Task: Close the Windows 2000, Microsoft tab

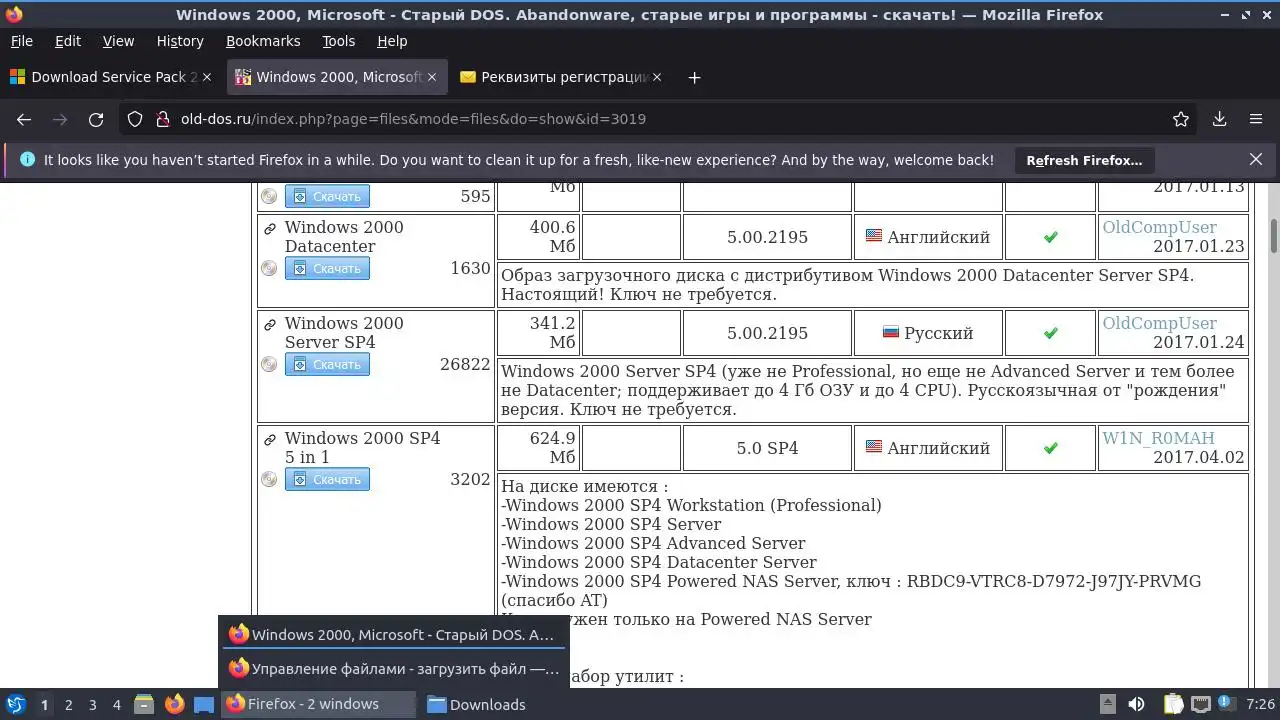Action: tap(432, 77)
